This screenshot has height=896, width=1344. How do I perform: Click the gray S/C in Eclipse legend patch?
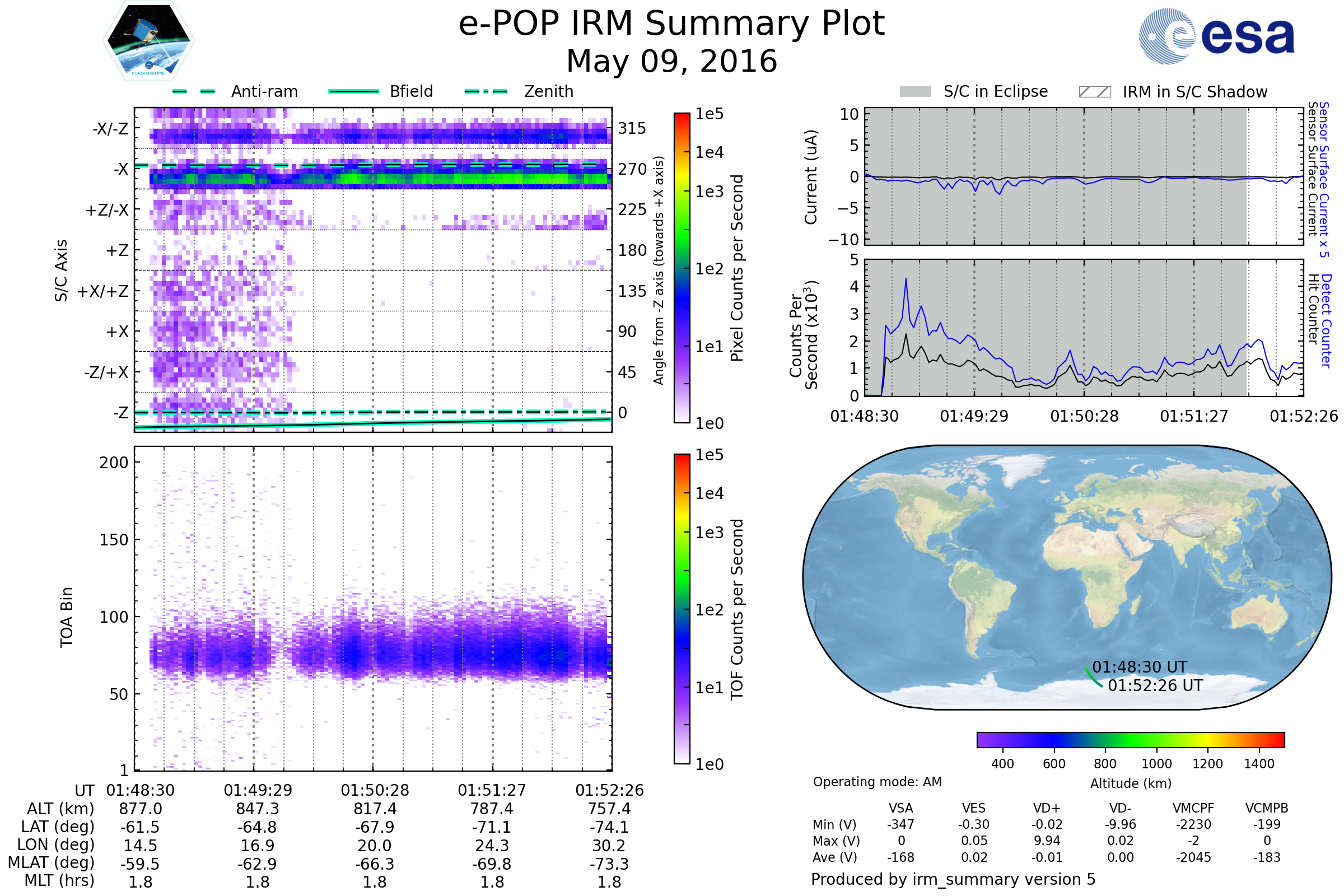[915, 92]
